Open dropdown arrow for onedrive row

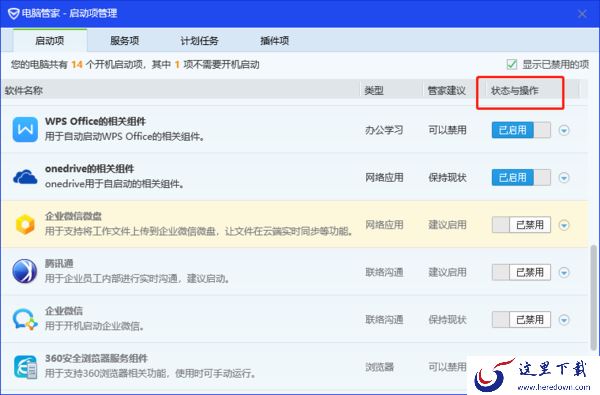click(564, 178)
